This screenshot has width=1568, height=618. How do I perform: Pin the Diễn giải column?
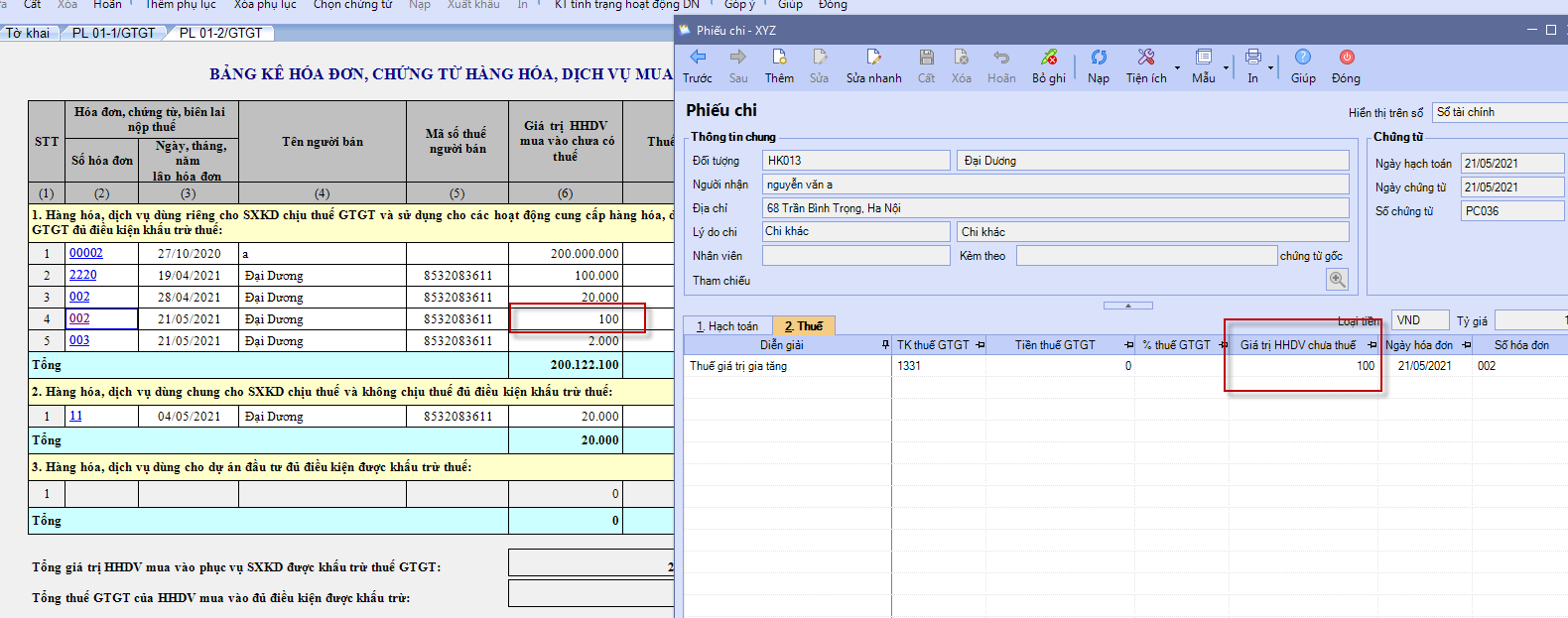click(885, 345)
